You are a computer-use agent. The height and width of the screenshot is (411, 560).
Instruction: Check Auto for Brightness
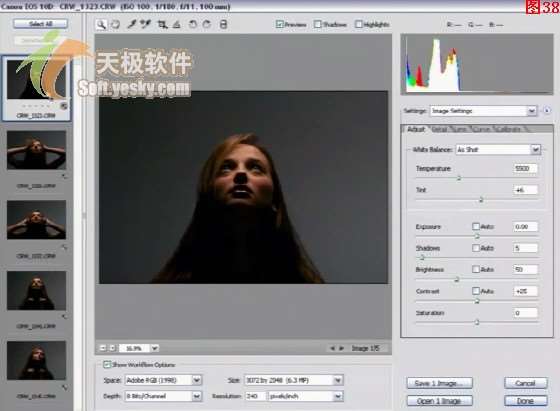[476, 269]
